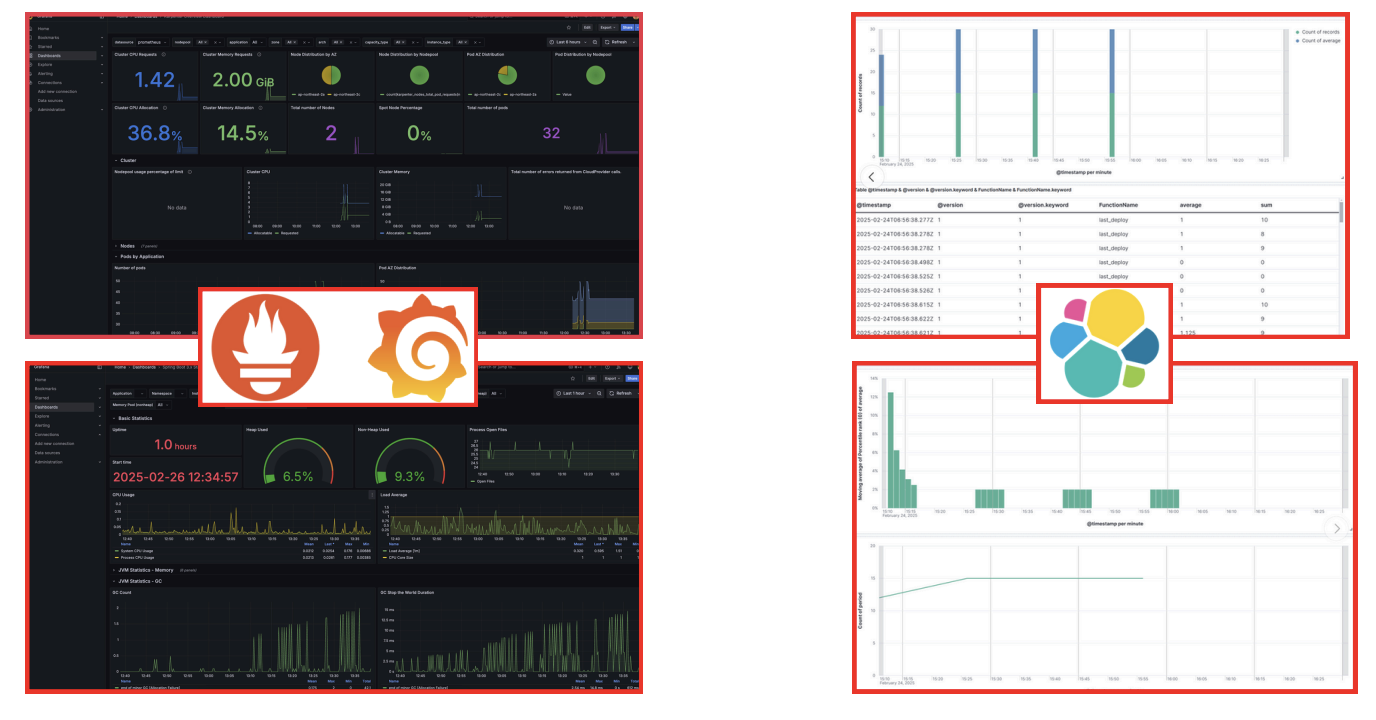Click Refresh in the Spring Boot dashboard
This screenshot has width=1376, height=720.
click(621, 393)
